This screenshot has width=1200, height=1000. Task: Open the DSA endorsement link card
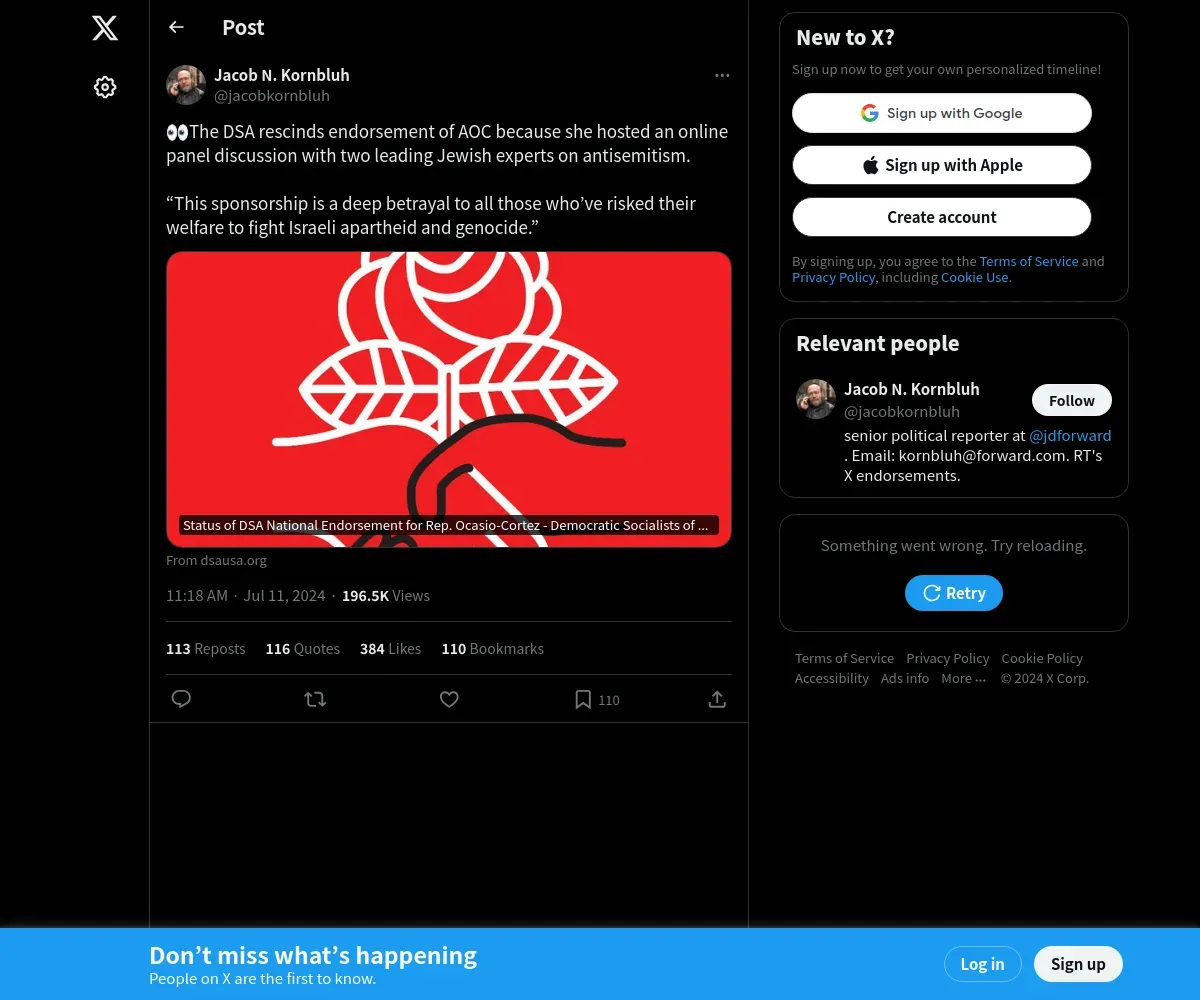point(449,399)
